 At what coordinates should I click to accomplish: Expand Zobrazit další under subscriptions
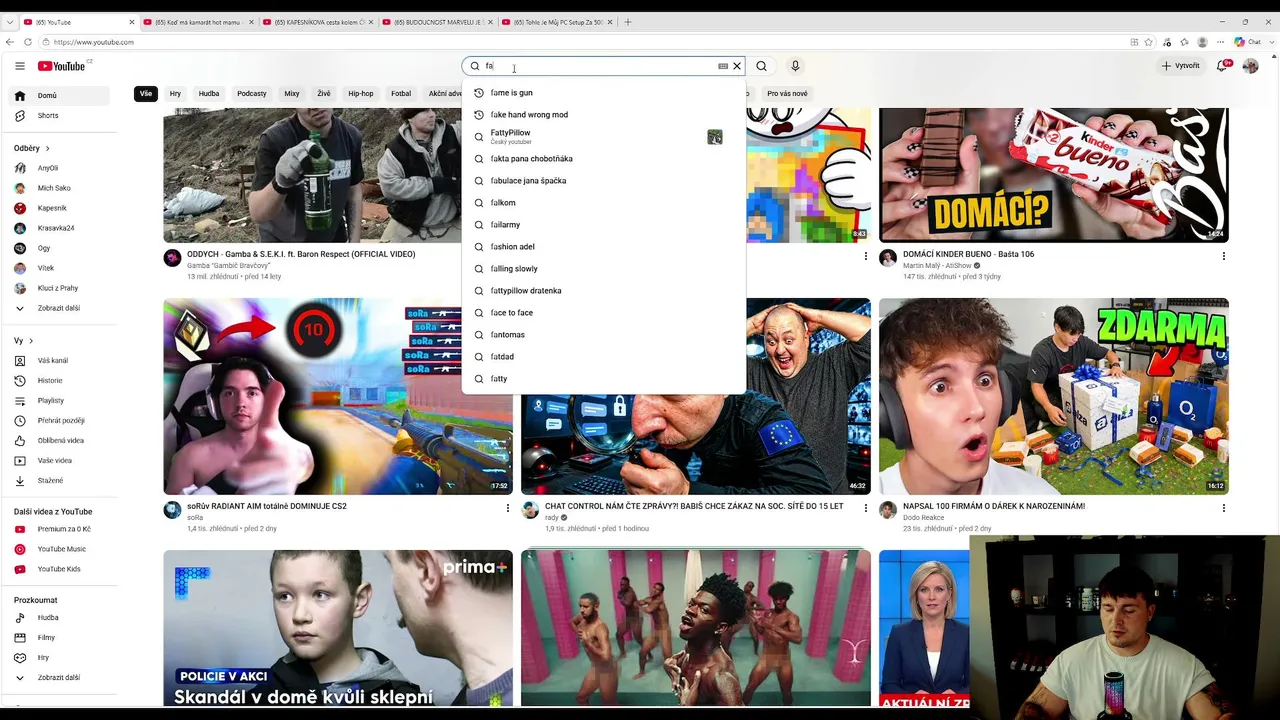click(x=59, y=308)
